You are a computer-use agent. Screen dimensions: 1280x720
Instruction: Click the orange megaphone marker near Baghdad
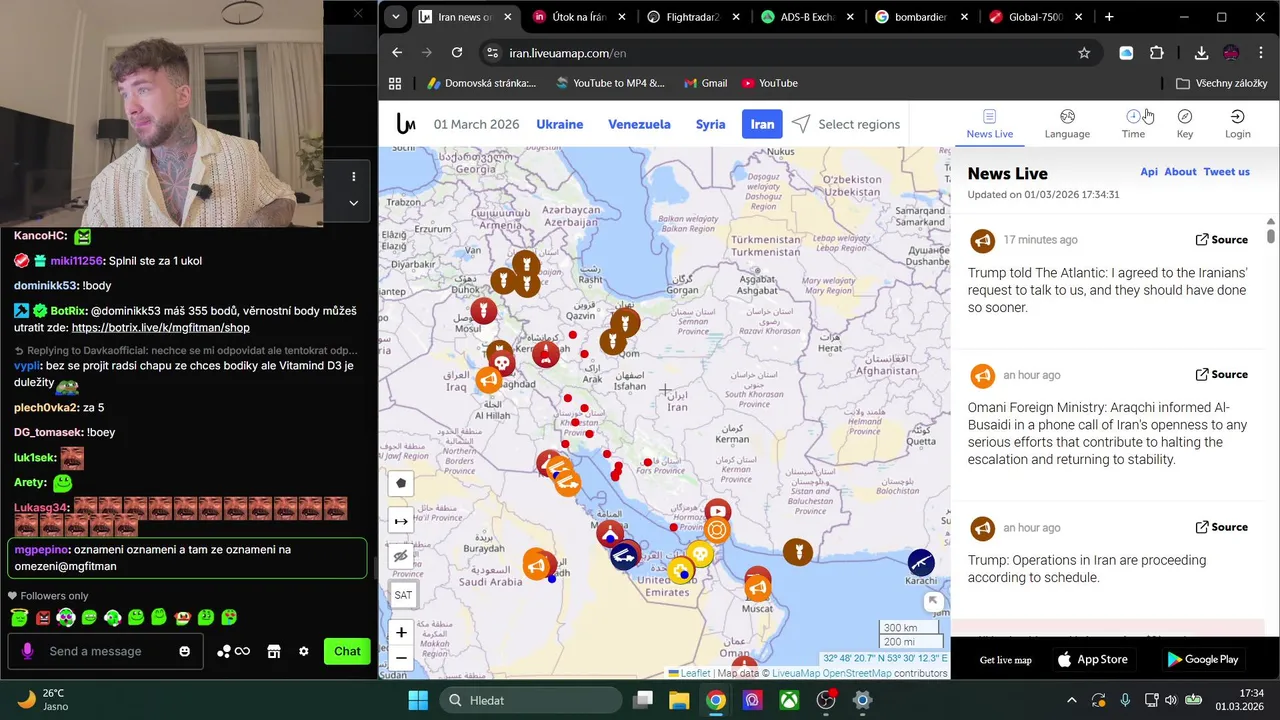[x=488, y=381]
